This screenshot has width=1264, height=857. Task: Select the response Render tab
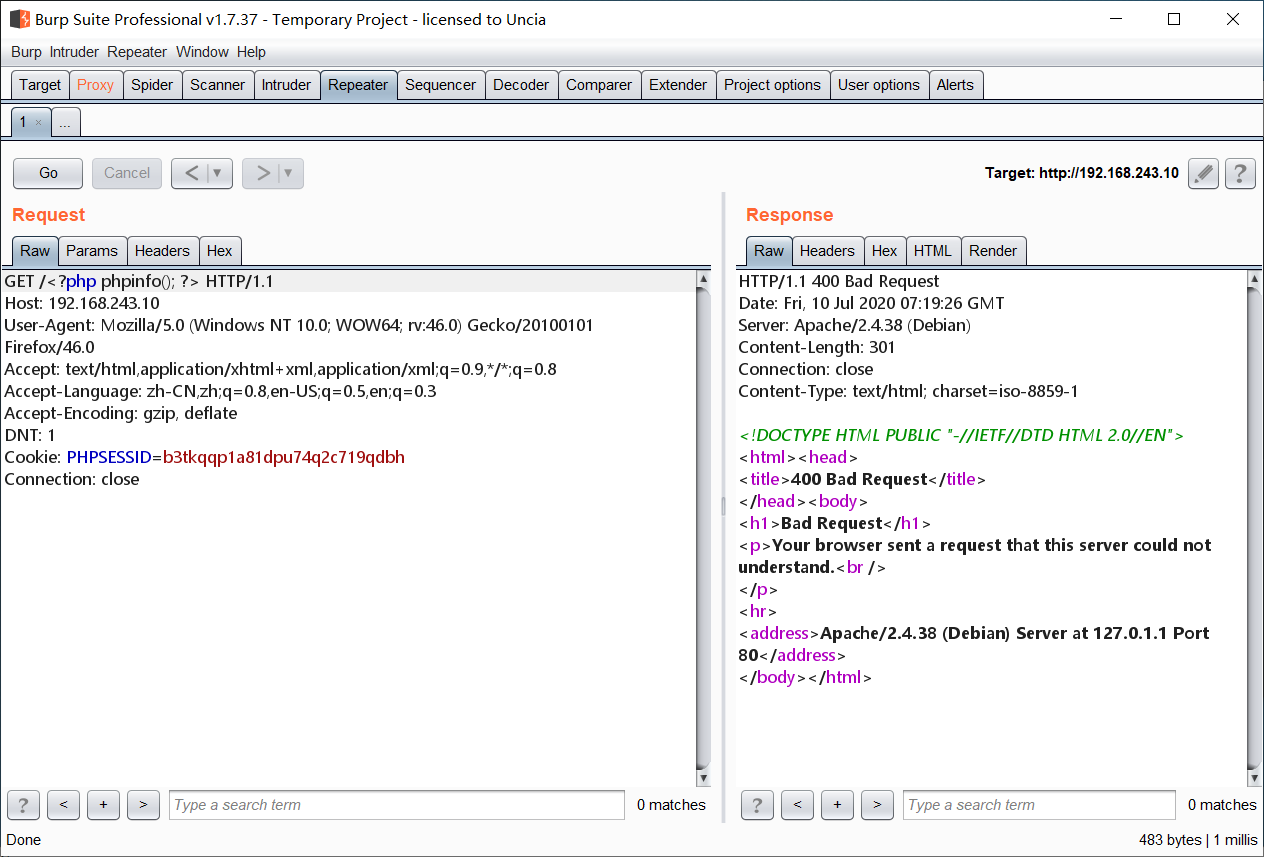pyautogui.click(x=993, y=251)
